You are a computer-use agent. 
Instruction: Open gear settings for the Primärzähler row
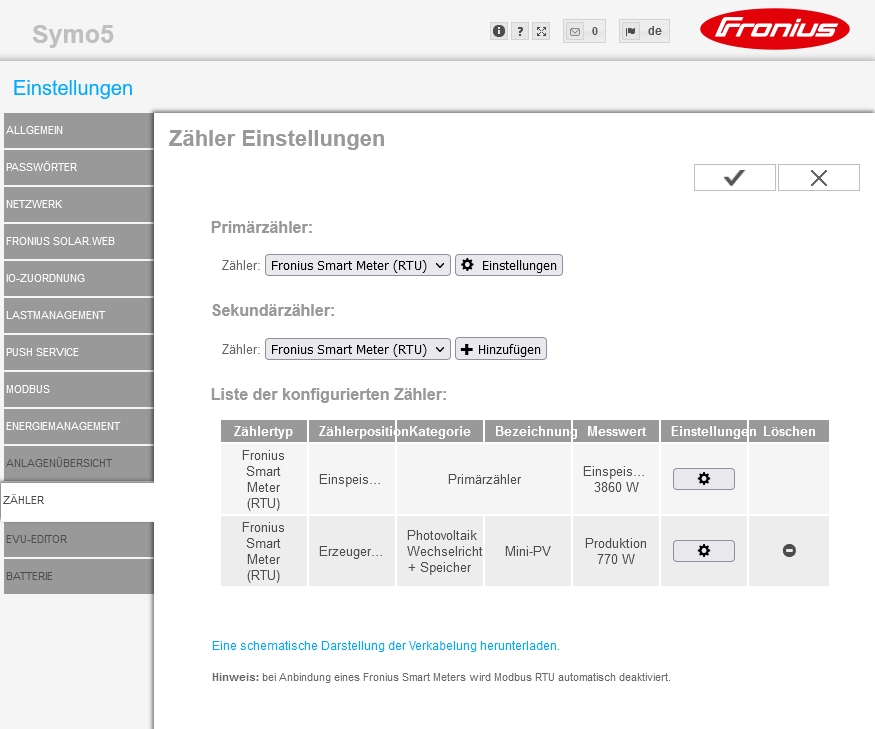(704, 479)
